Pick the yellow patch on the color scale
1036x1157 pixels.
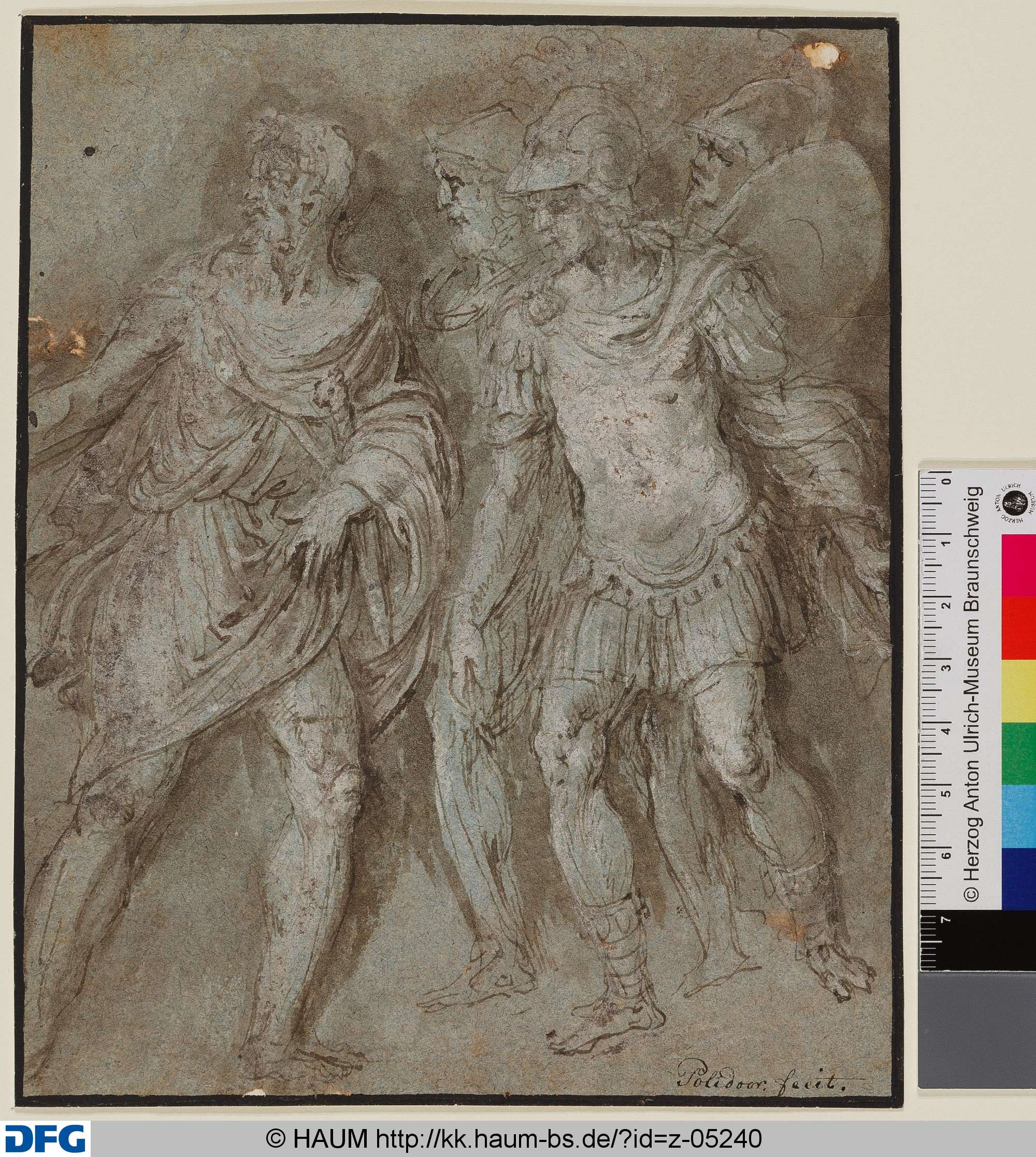1018,690
